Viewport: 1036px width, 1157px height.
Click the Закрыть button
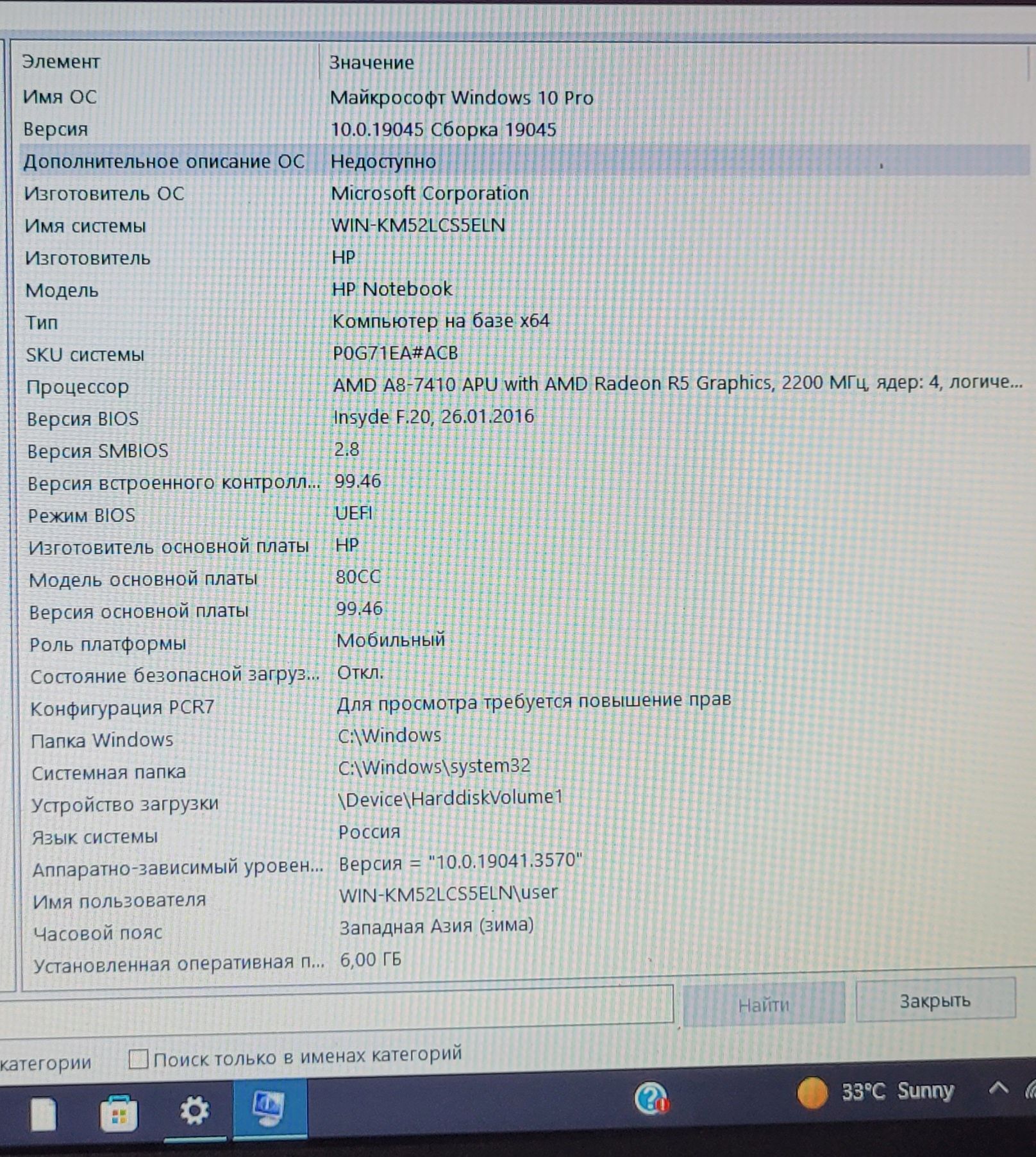(x=935, y=1000)
